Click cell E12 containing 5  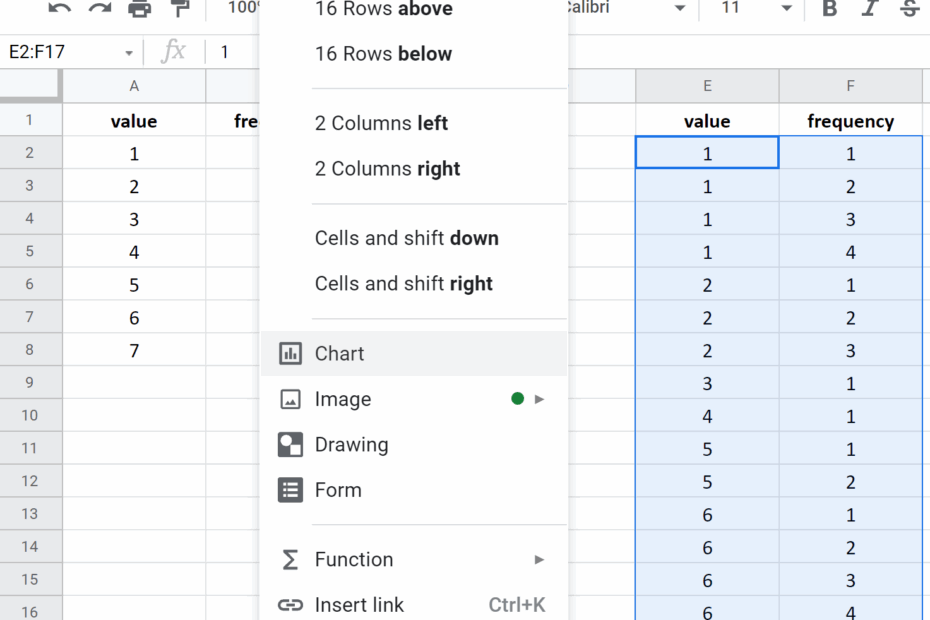[x=707, y=482]
